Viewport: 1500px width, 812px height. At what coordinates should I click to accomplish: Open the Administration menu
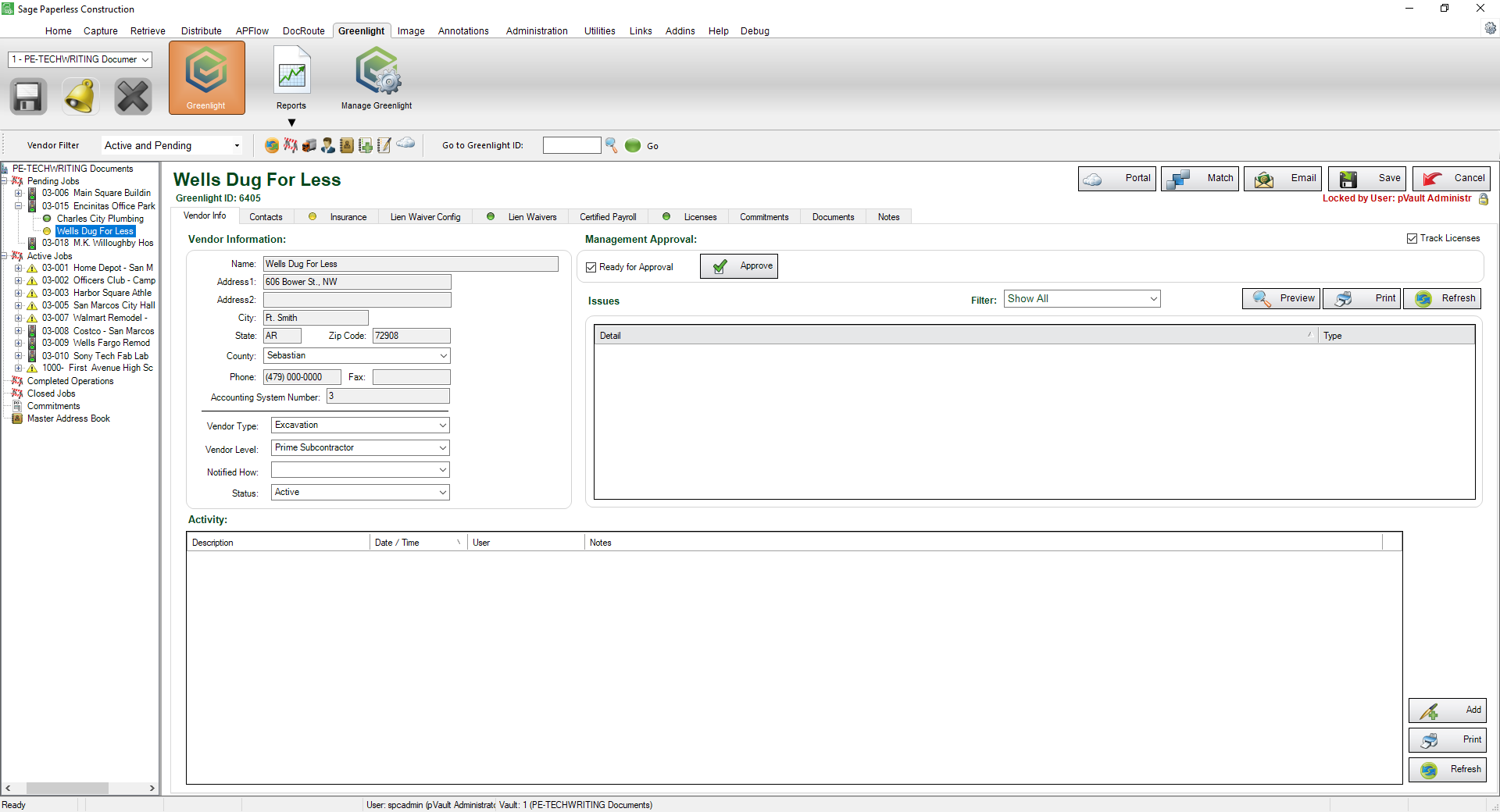pos(537,31)
